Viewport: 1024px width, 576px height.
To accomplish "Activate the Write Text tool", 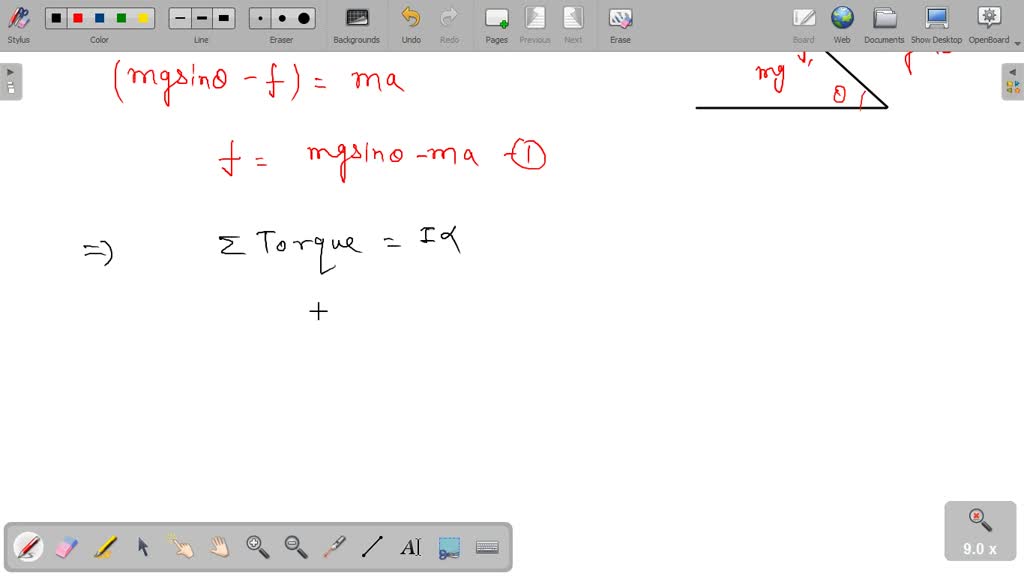I will pos(410,547).
